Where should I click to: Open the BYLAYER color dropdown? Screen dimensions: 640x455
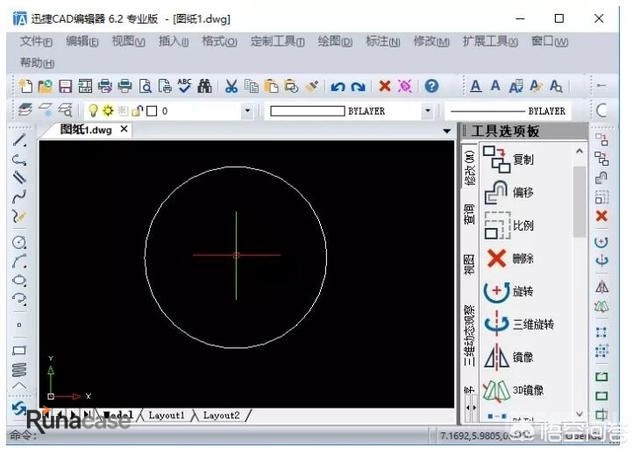coord(427,111)
